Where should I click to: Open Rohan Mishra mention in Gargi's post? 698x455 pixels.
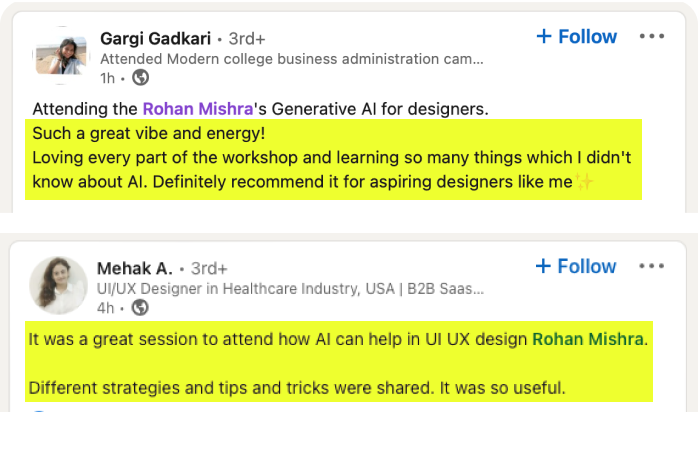[195, 107]
